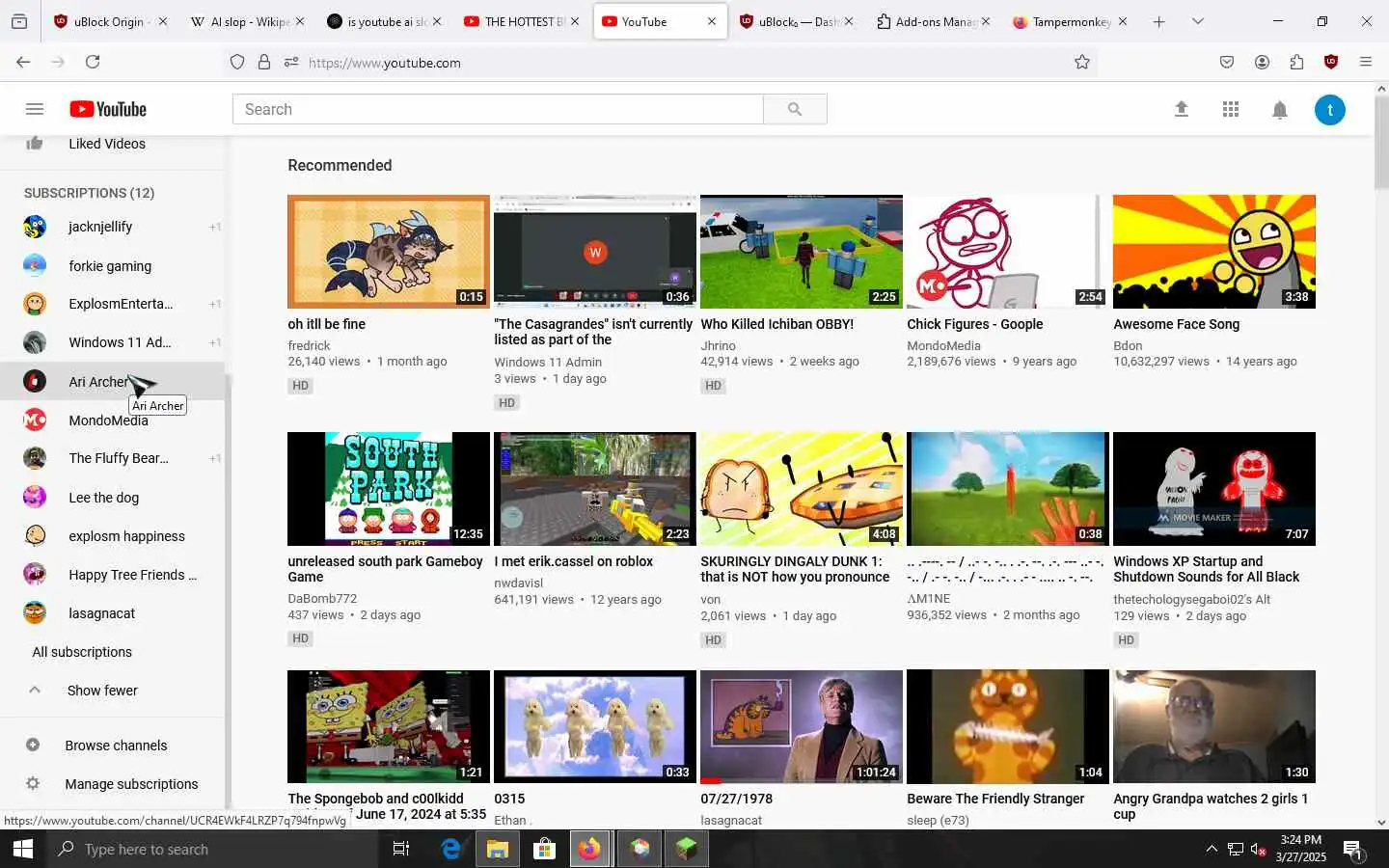Open Firefox View icon in tab strip
This screenshot has width=1389, height=868.
(x=19, y=21)
